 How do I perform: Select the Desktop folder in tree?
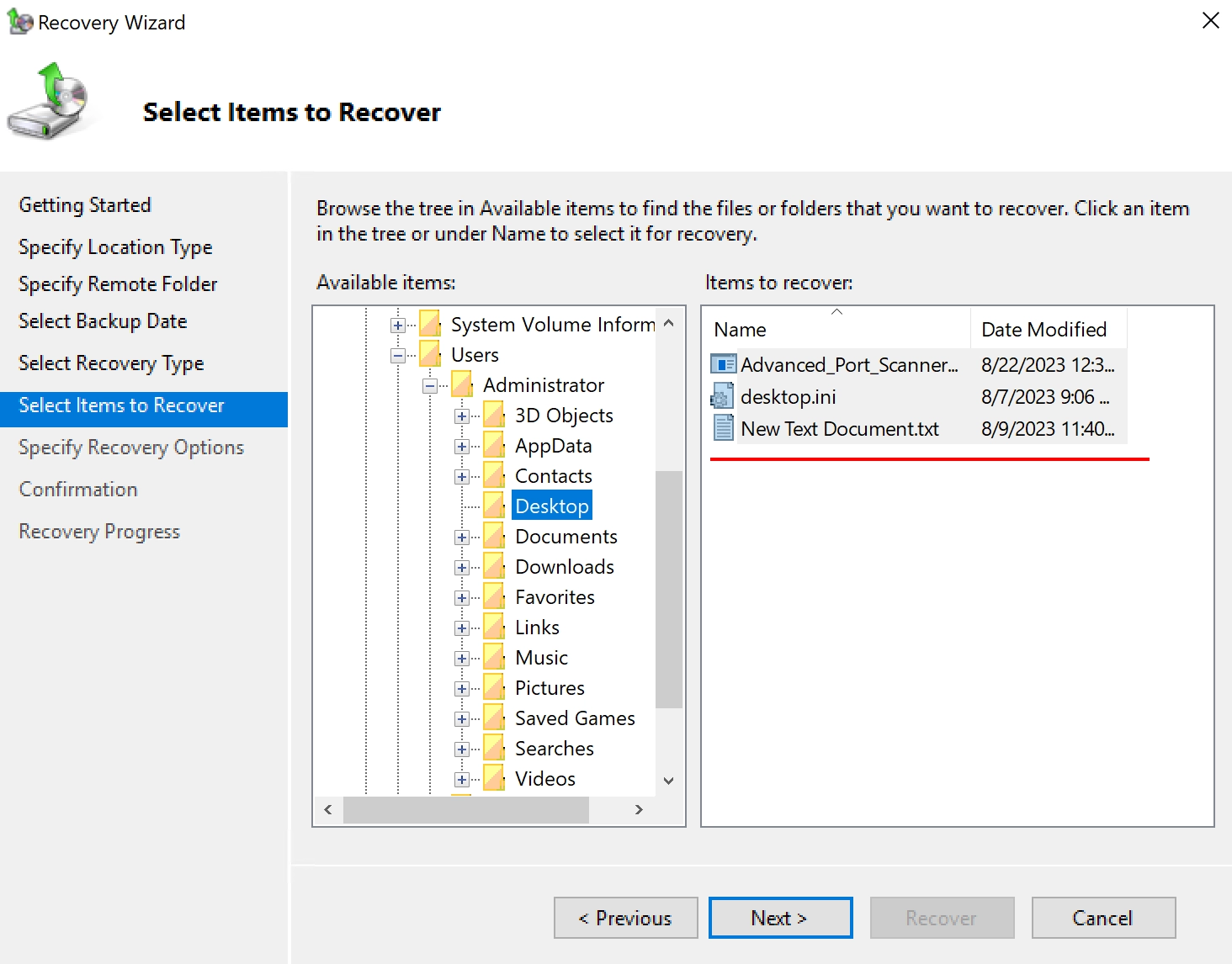tap(551, 506)
